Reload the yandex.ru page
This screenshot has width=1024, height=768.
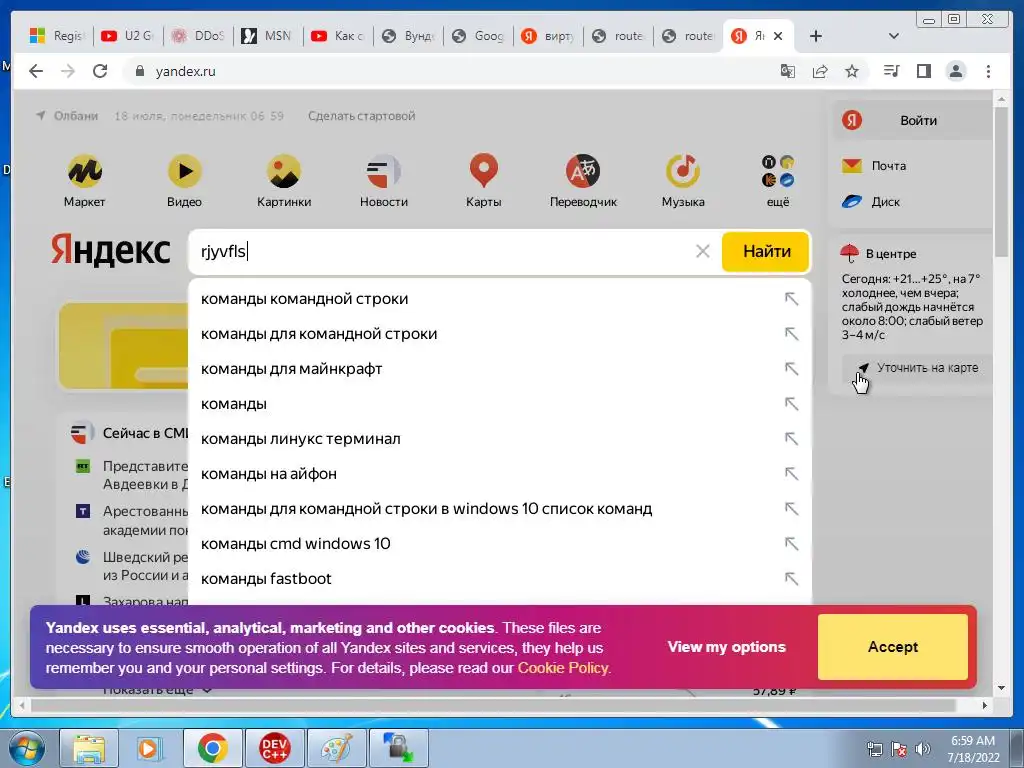[x=100, y=71]
